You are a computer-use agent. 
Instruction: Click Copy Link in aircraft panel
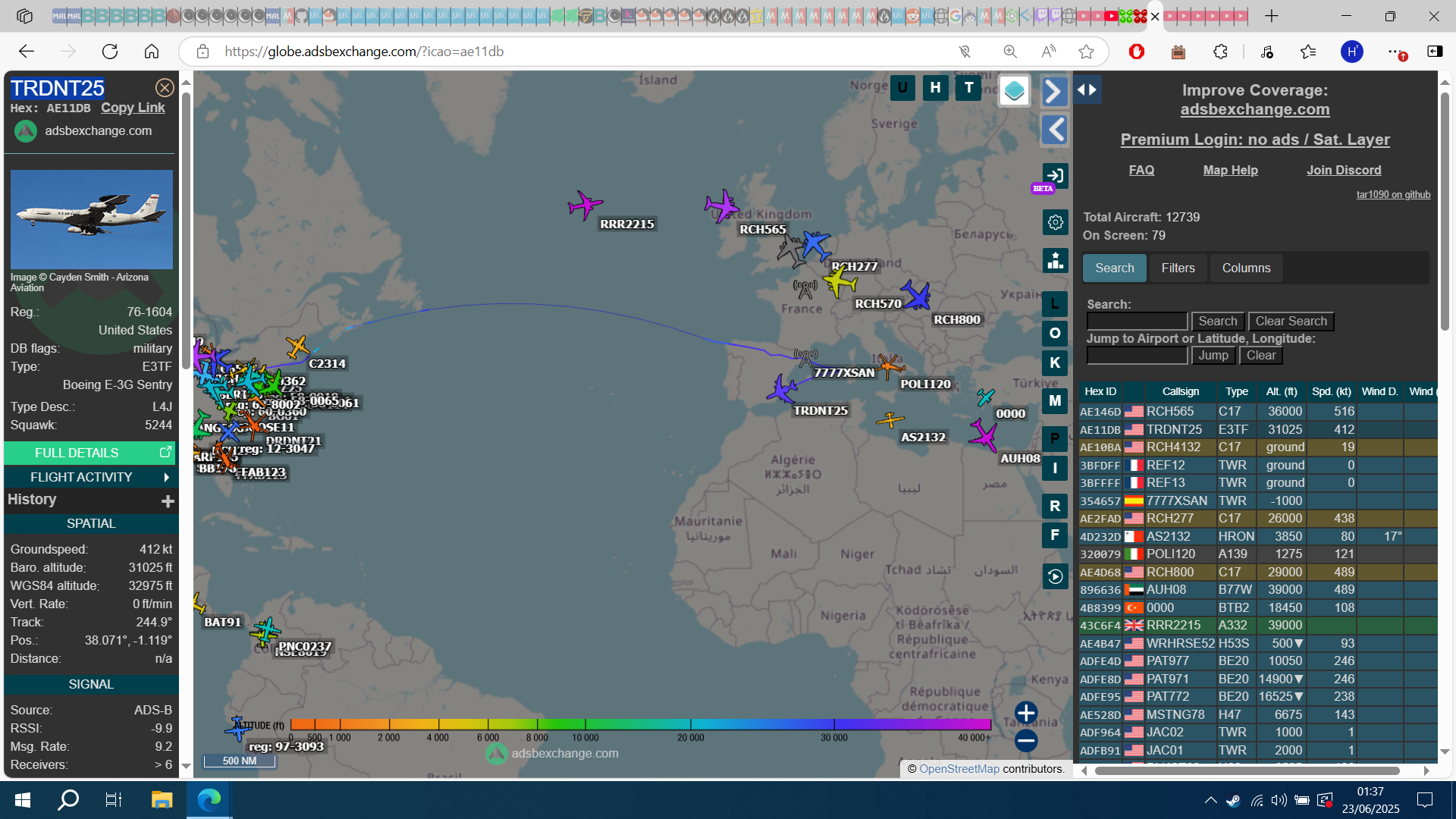point(133,108)
